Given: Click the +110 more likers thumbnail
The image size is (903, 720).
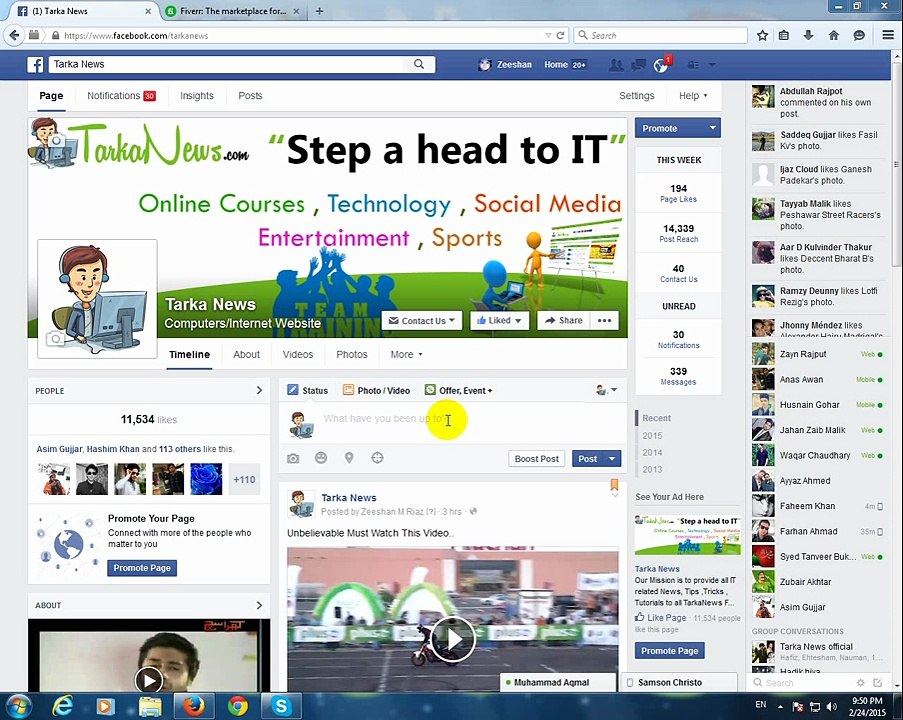Looking at the screenshot, I should (x=244, y=479).
